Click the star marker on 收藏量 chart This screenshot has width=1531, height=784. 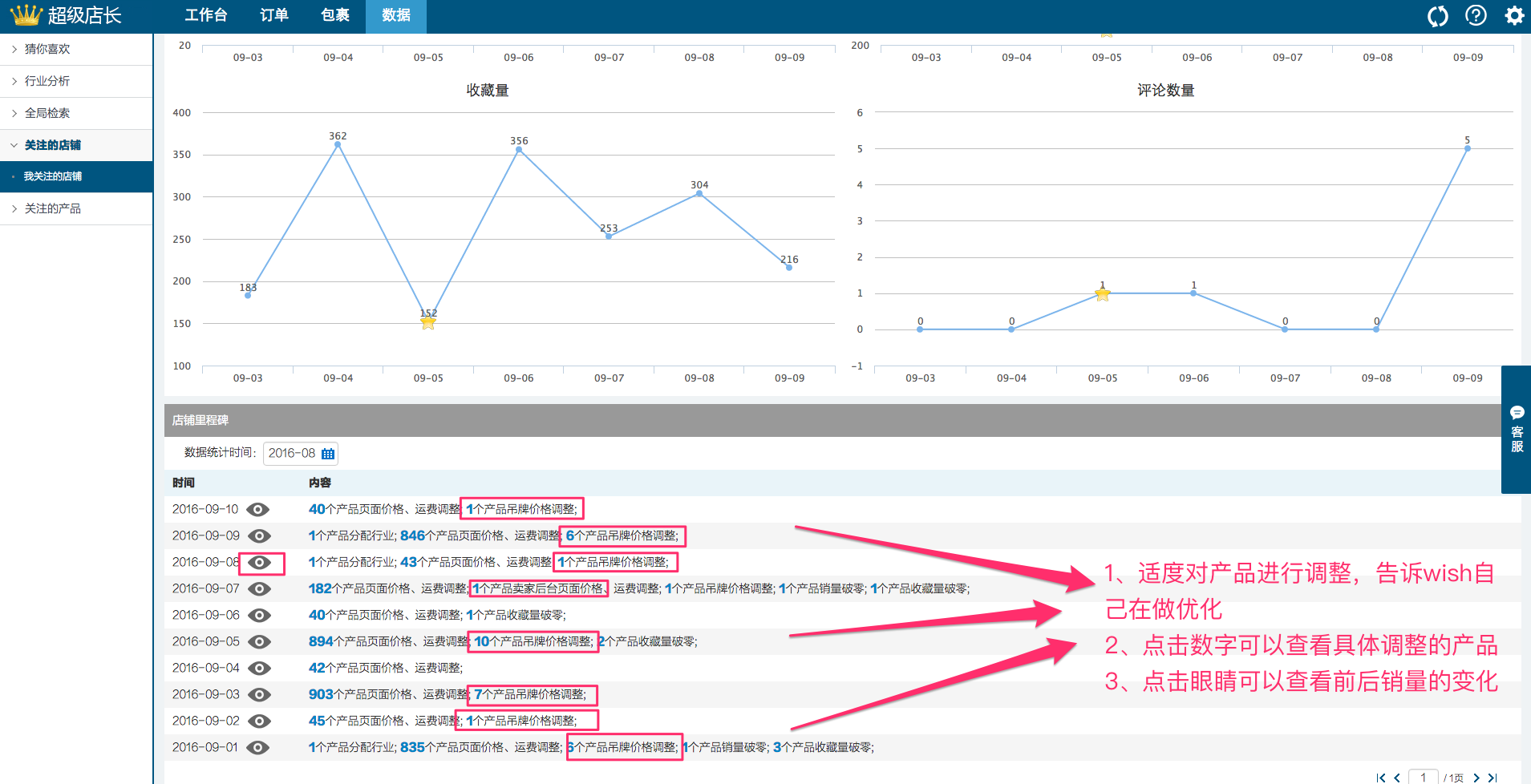[428, 322]
